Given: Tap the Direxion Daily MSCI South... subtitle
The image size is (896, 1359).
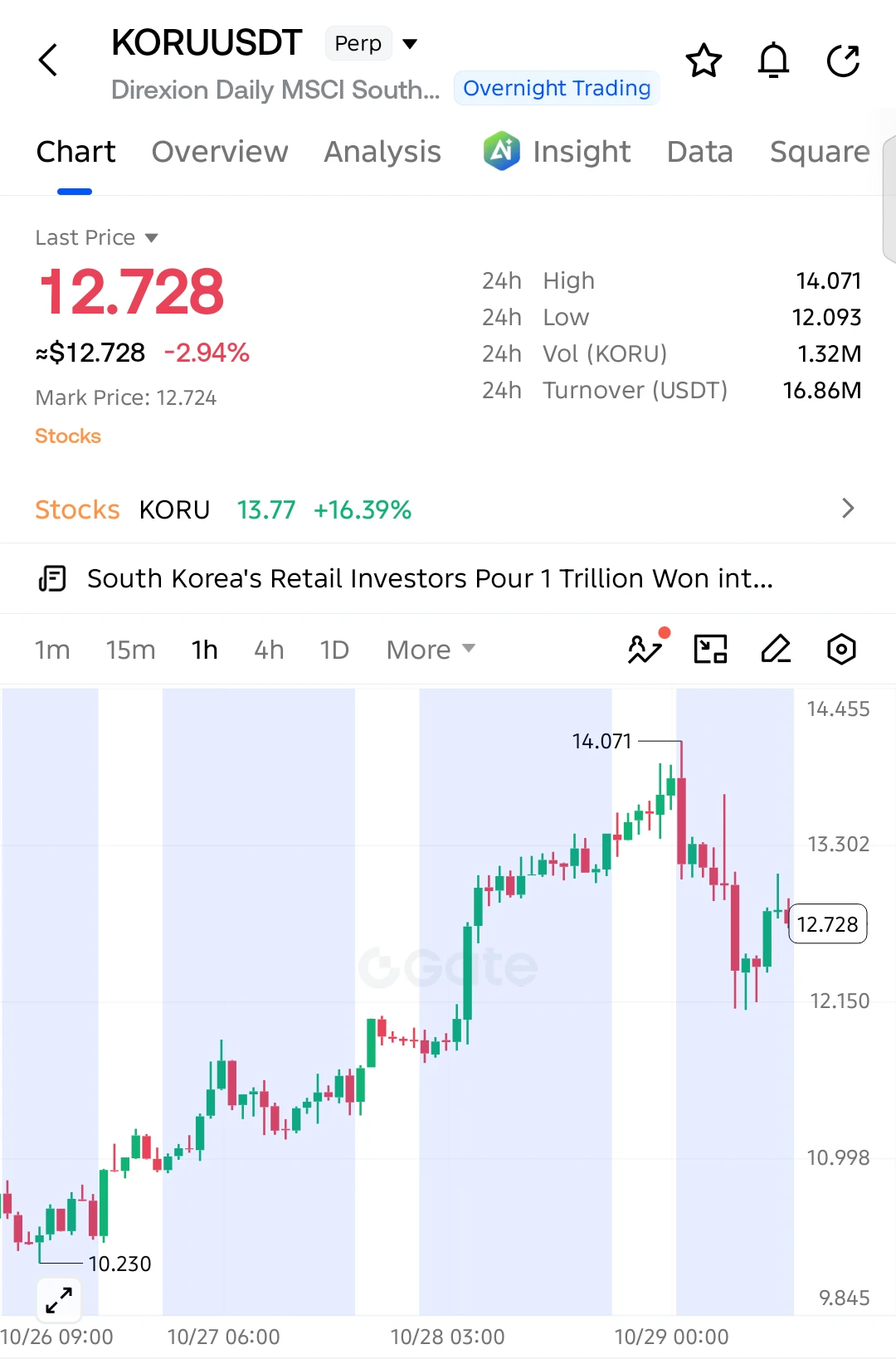Looking at the screenshot, I should coord(275,90).
